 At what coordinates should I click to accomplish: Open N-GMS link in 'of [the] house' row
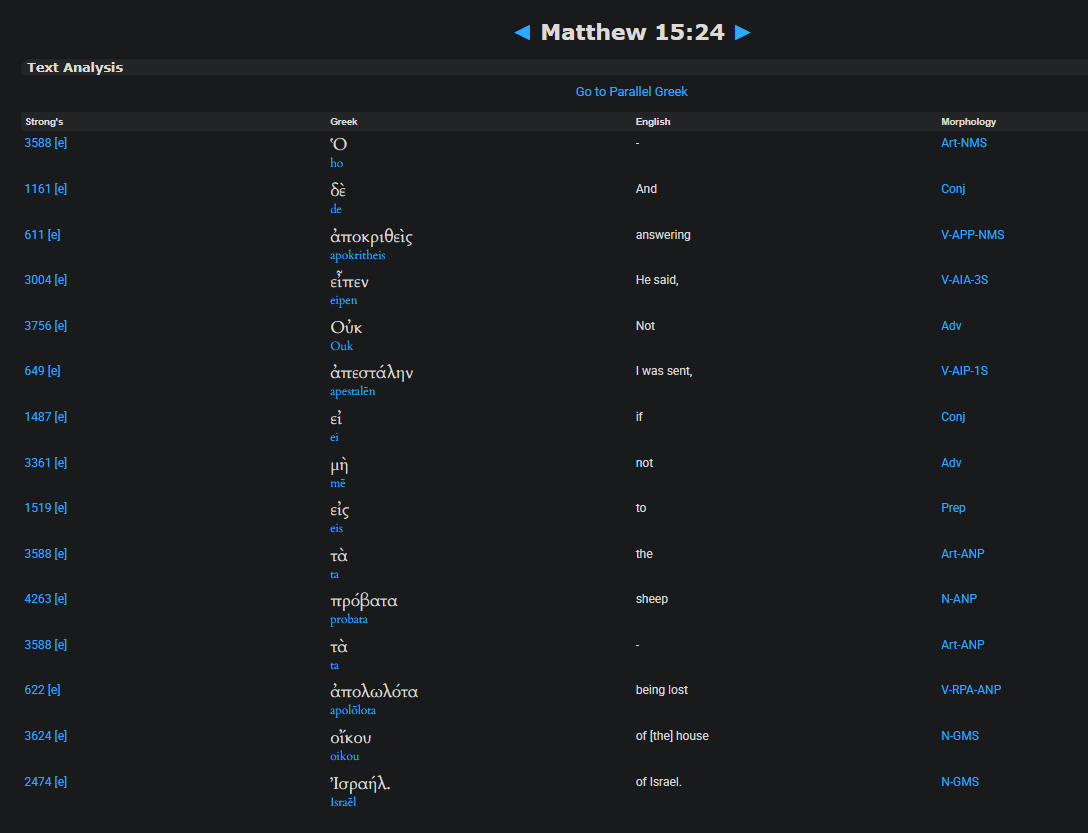click(x=960, y=735)
